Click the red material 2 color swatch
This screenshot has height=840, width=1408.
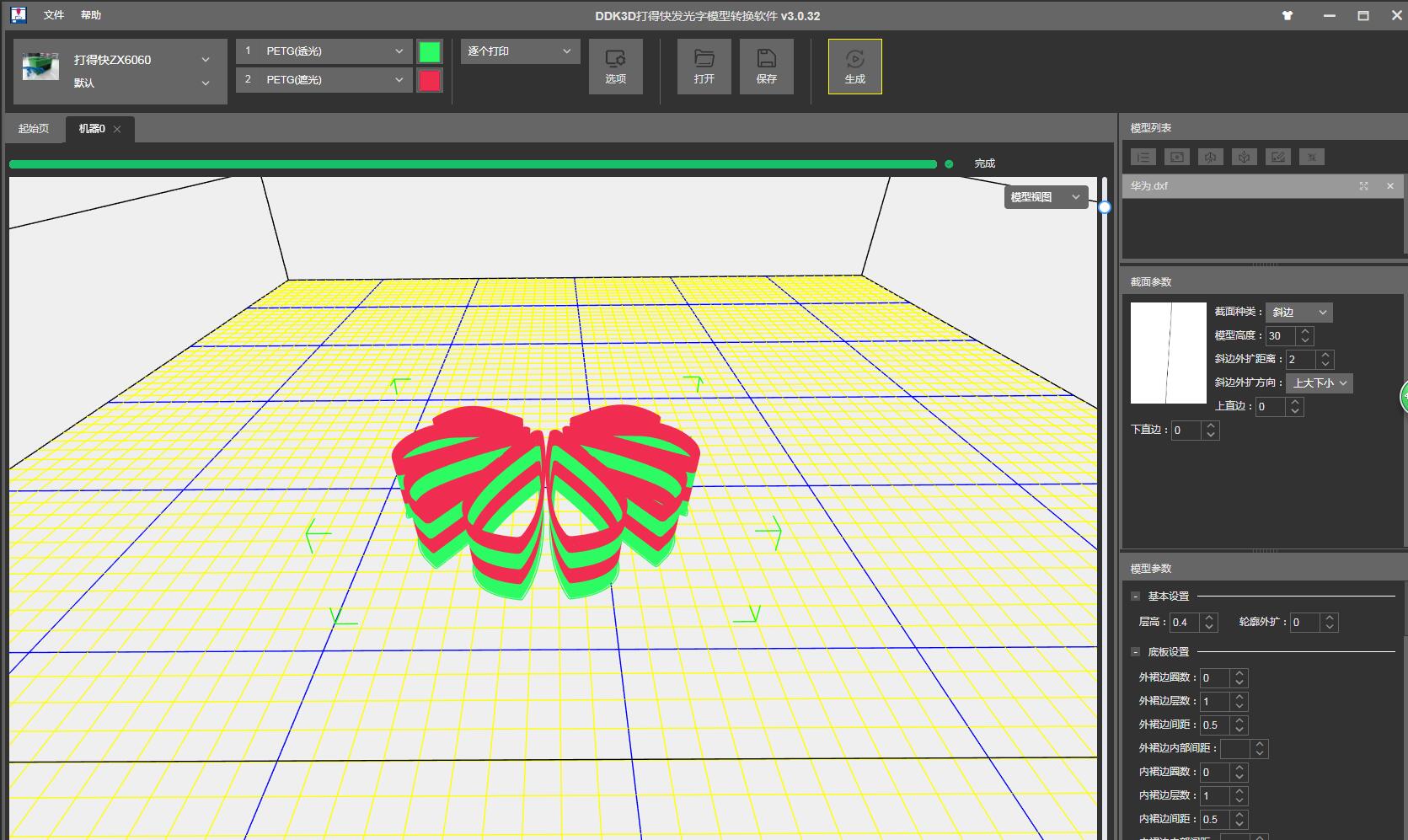pyautogui.click(x=430, y=81)
